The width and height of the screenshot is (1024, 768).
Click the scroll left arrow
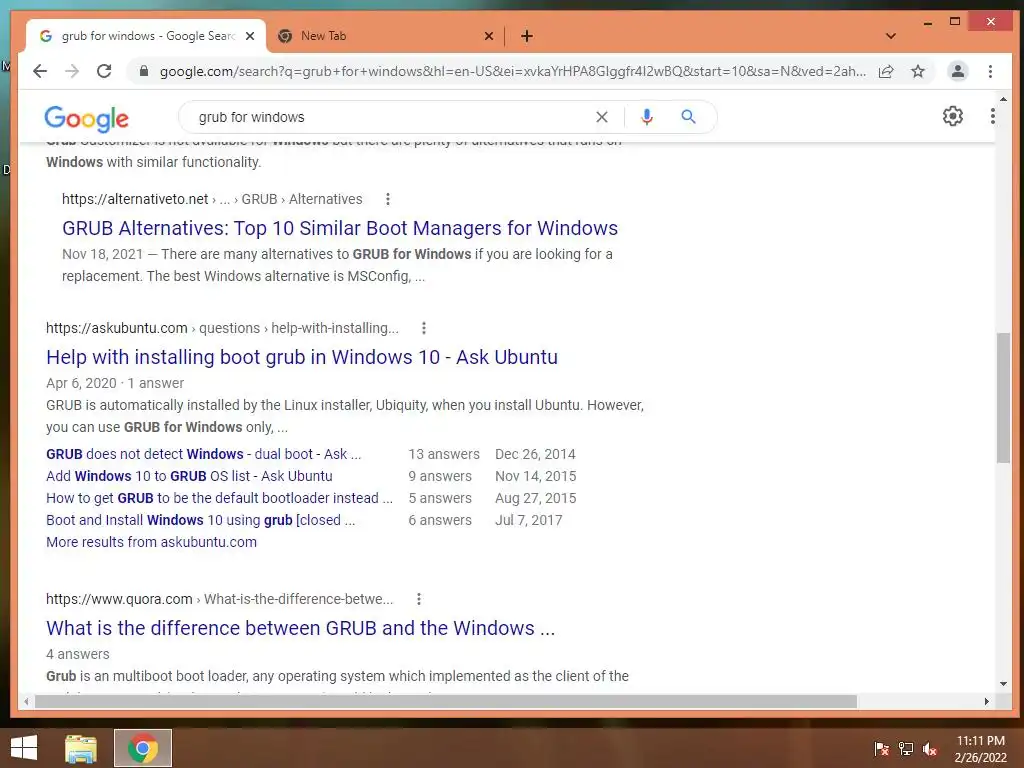(26, 701)
